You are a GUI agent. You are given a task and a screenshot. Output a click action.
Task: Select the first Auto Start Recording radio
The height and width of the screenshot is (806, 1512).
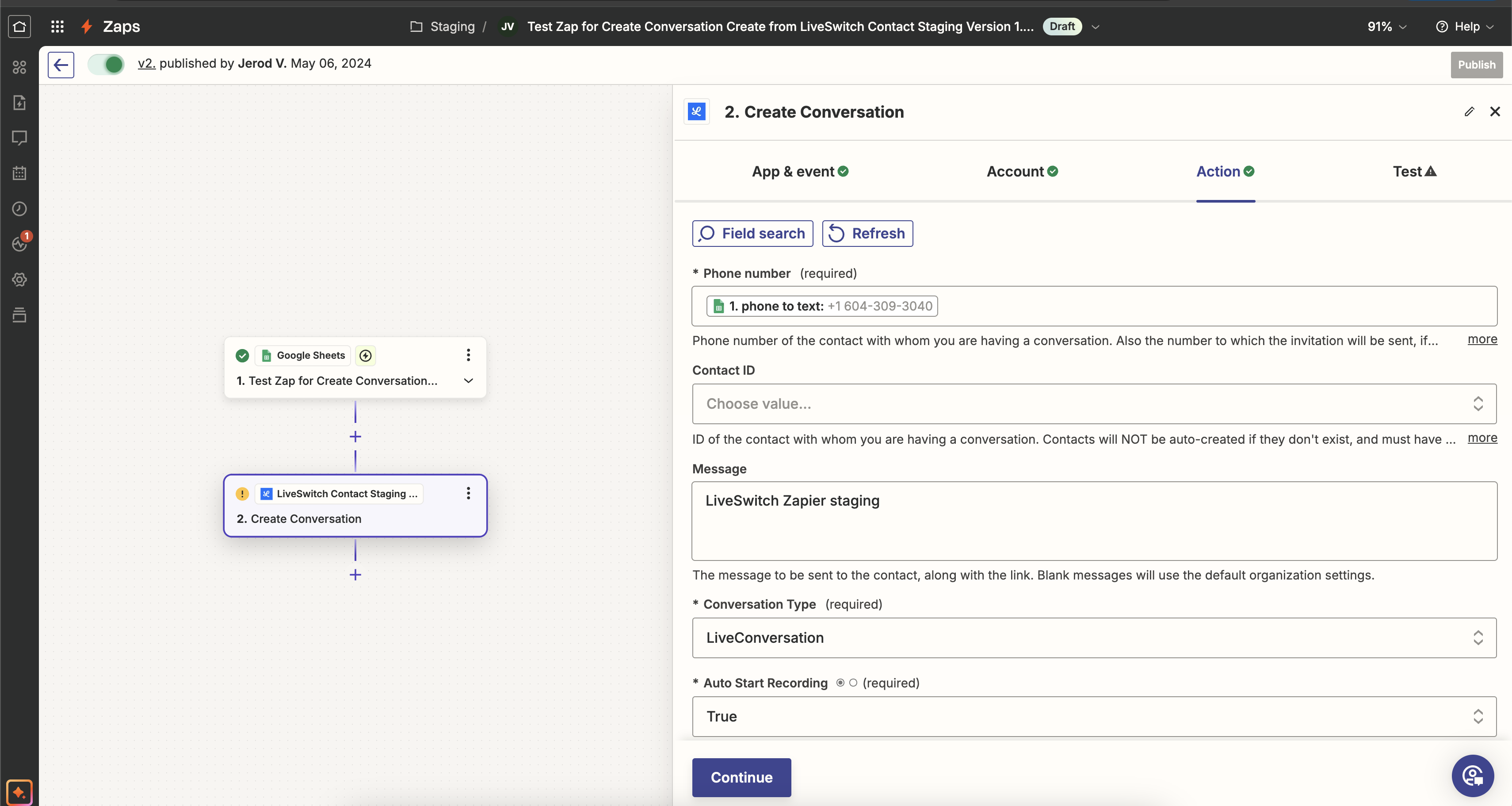coord(840,683)
